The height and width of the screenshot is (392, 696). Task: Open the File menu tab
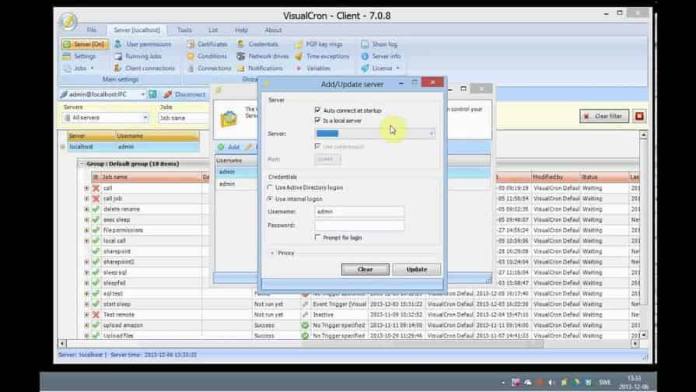pos(91,30)
